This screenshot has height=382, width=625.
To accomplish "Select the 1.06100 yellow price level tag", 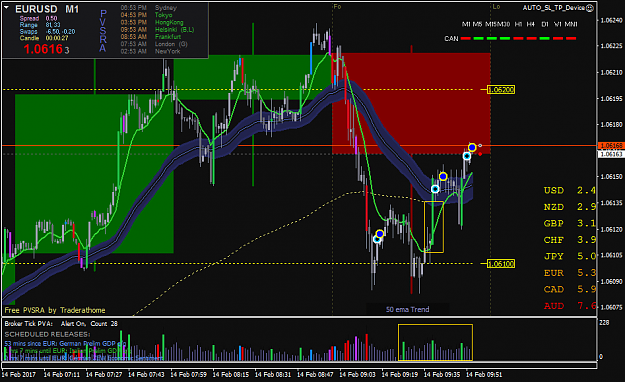I will click(501, 264).
